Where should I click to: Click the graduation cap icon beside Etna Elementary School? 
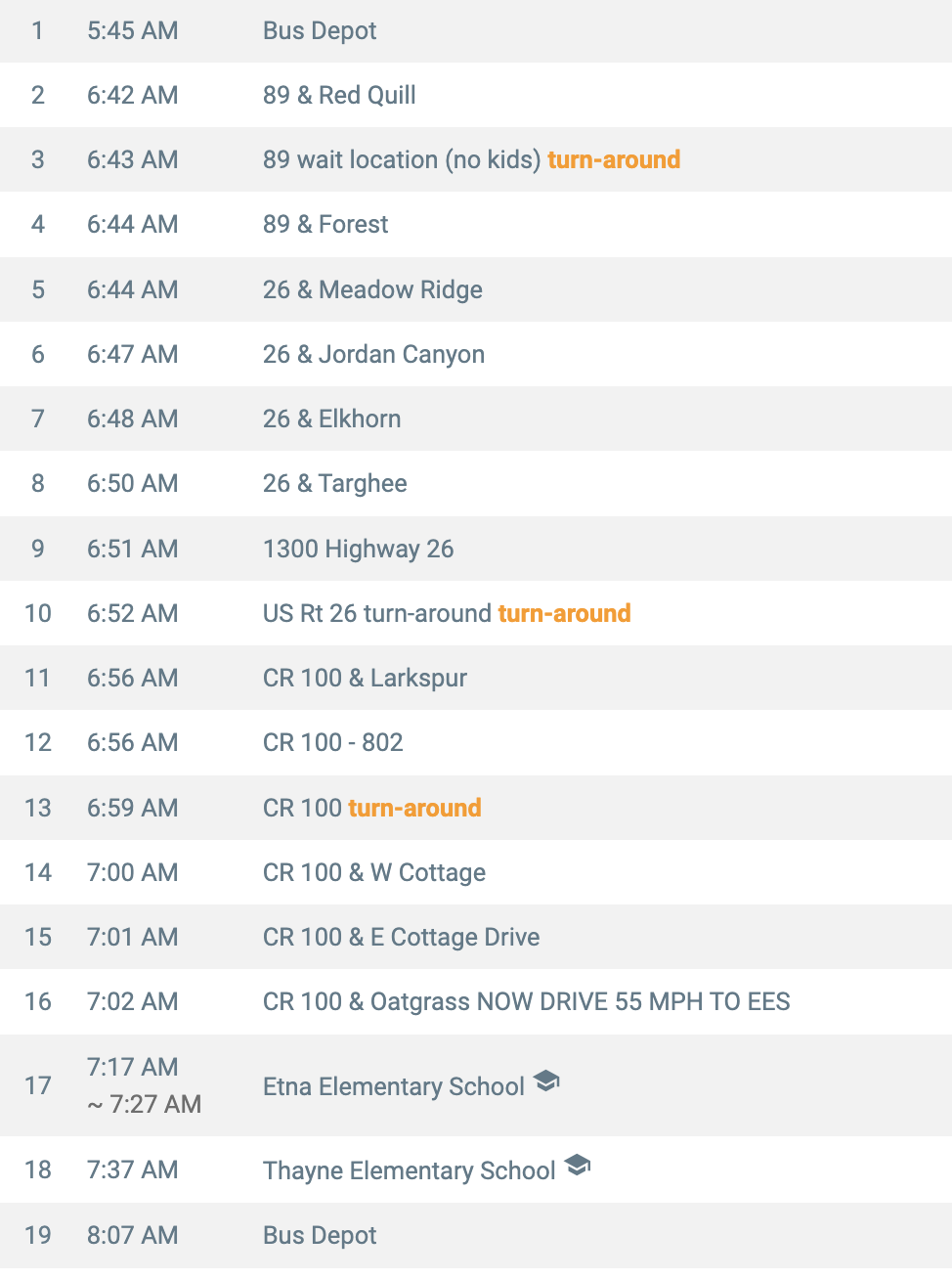[546, 1081]
